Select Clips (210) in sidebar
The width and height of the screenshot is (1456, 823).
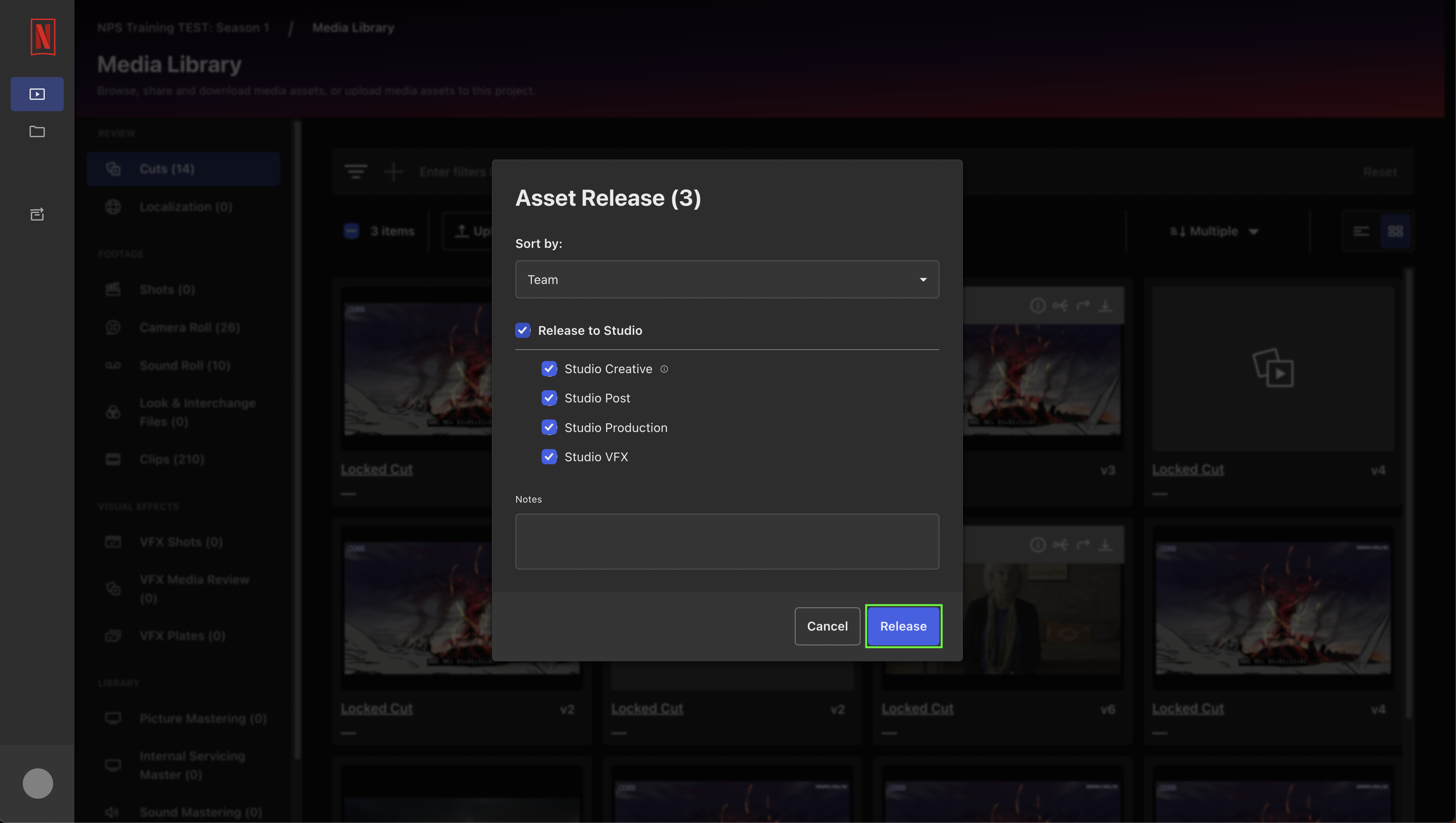(183, 459)
